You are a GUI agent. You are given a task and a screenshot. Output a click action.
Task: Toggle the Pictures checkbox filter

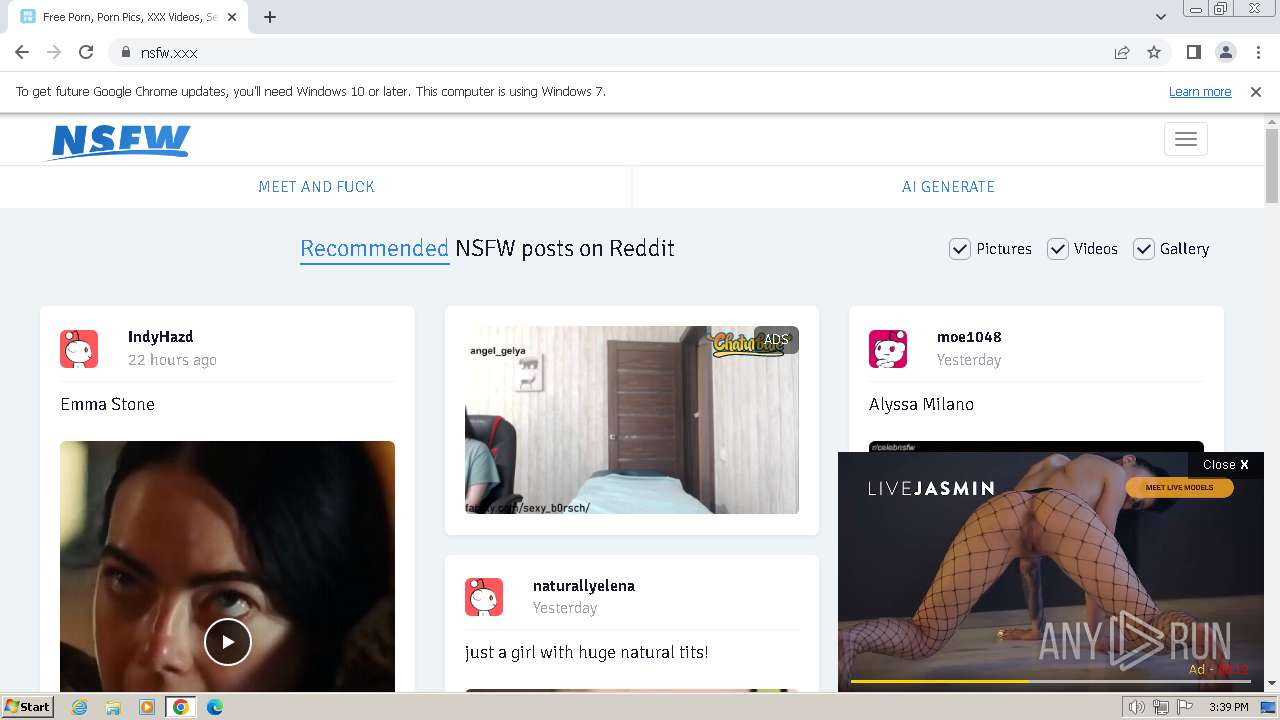pos(960,249)
